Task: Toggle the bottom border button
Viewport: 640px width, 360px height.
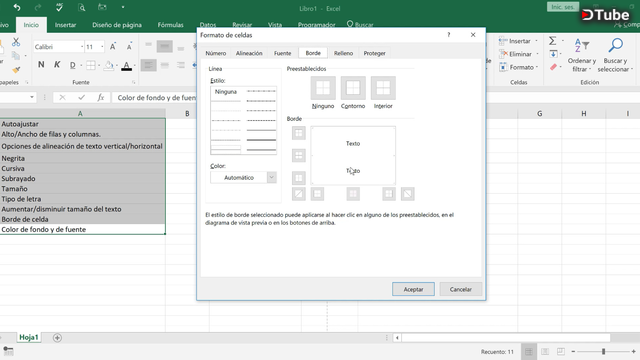Action: pyautogui.click(x=299, y=178)
